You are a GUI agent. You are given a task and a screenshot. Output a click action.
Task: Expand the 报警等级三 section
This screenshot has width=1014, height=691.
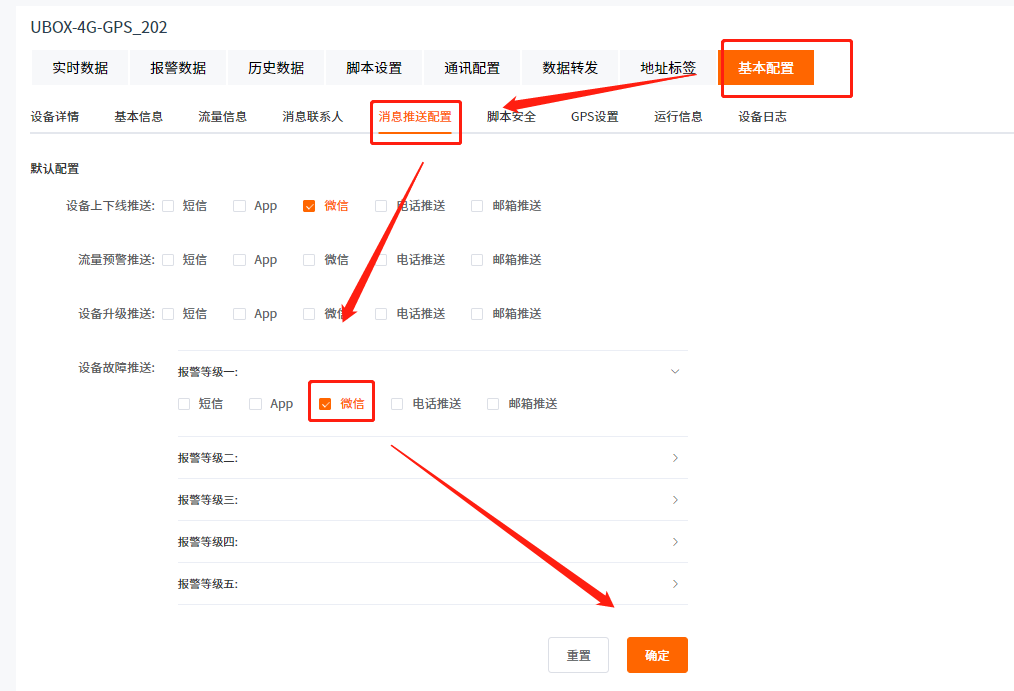[x=675, y=500]
